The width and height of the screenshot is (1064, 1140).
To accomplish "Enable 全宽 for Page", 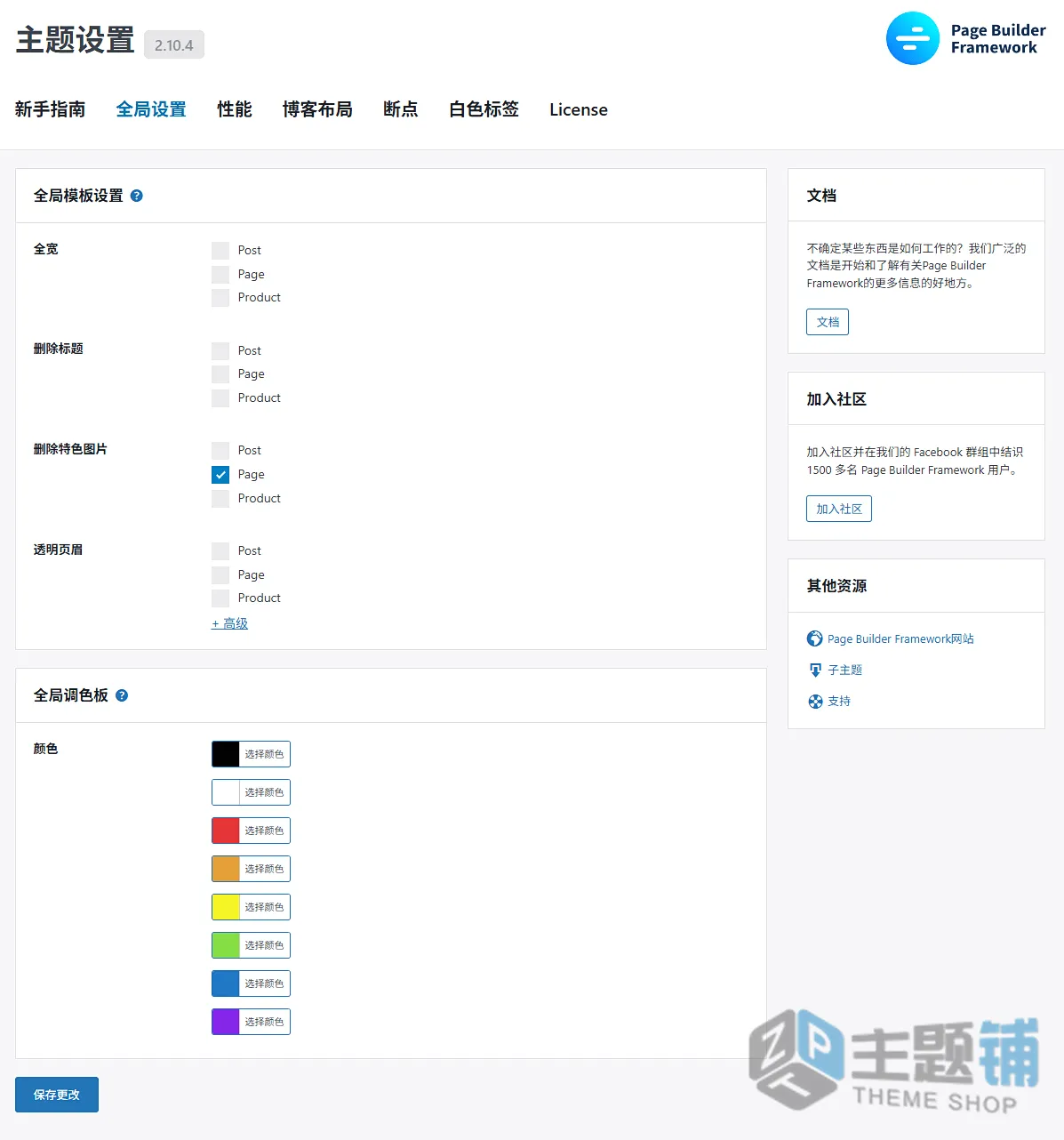I will point(220,274).
